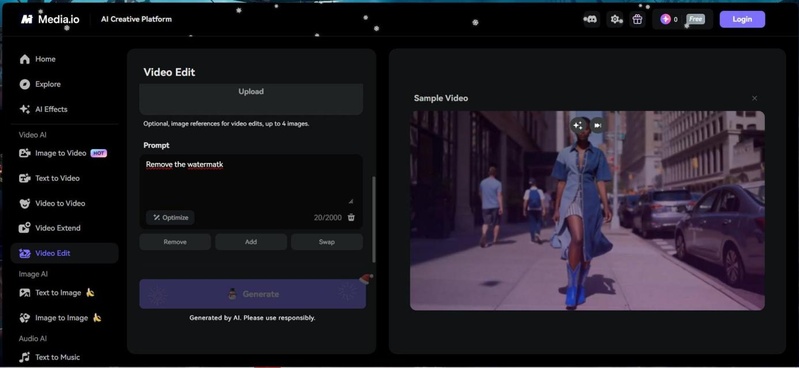Click the Media.io logo
The width and height of the screenshot is (799, 368).
[50, 19]
